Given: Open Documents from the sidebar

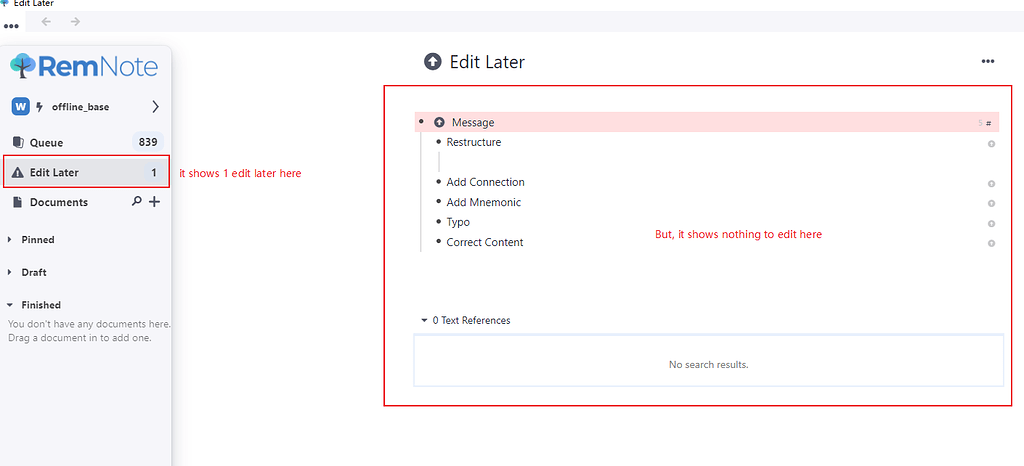Looking at the screenshot, I should coord(58,202).
